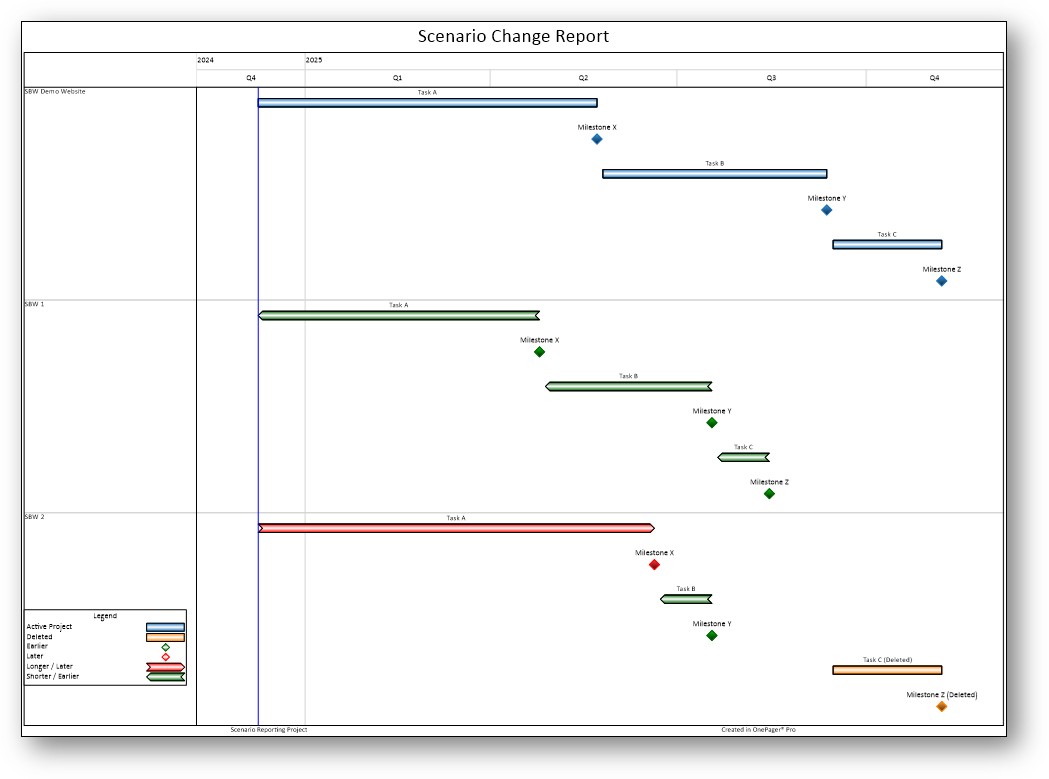This screenshot has width=1049, height=779.
Task: Click the blue Milestone Y diamond
Action: pyautogui.click(x=827, y=210)
